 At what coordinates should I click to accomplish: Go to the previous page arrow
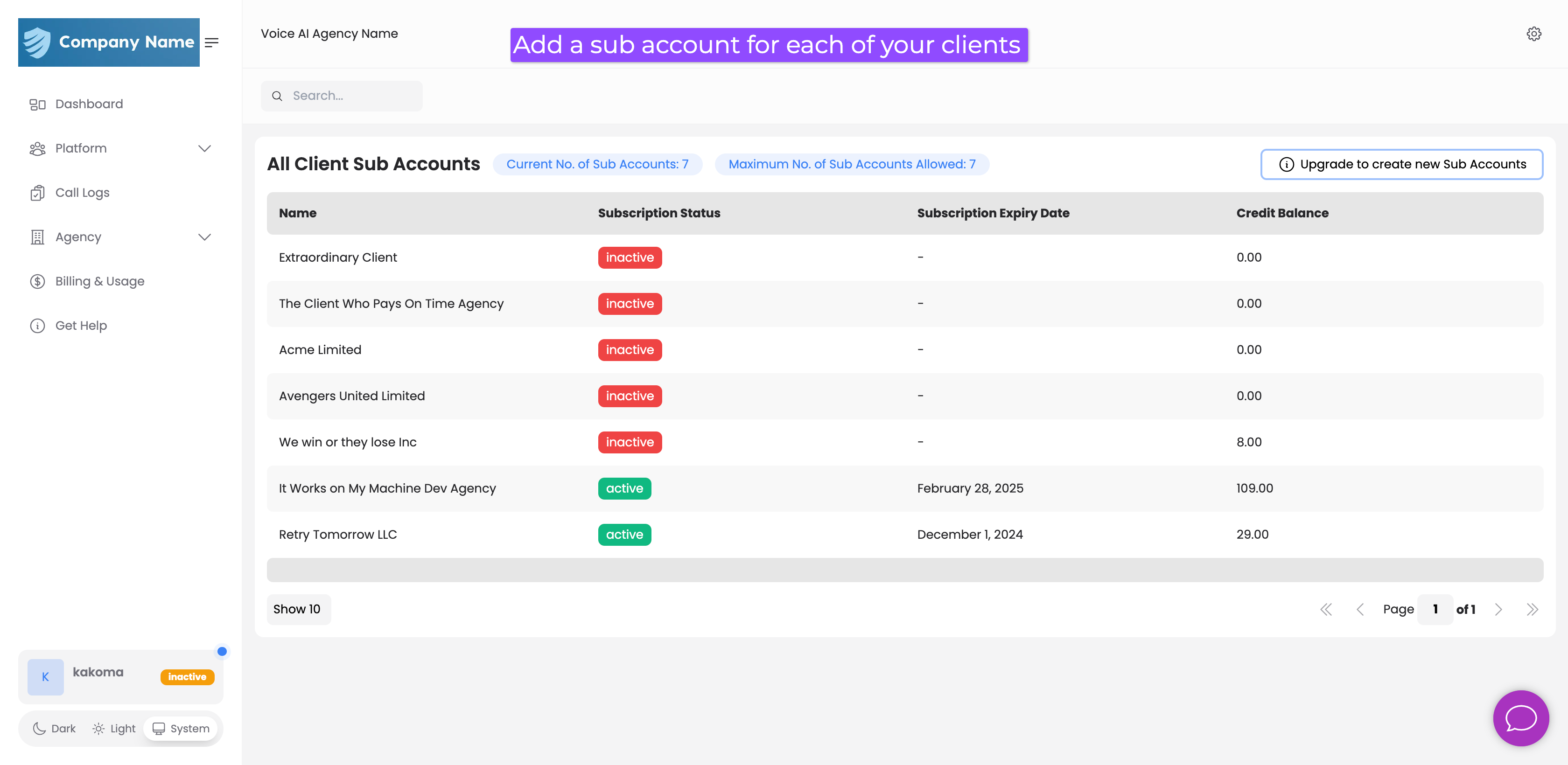tap(1360, 609)
